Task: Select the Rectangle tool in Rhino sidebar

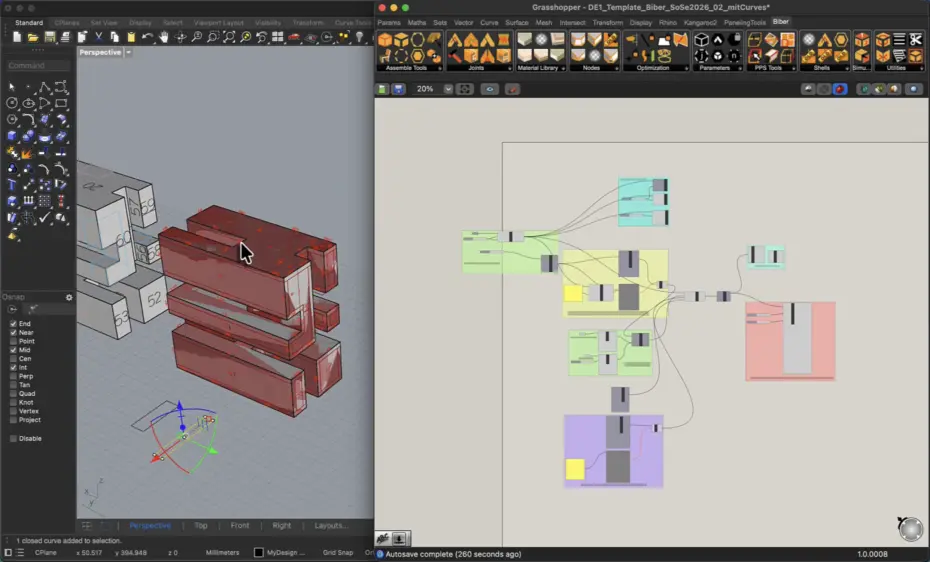Action: tap(60, 103)
